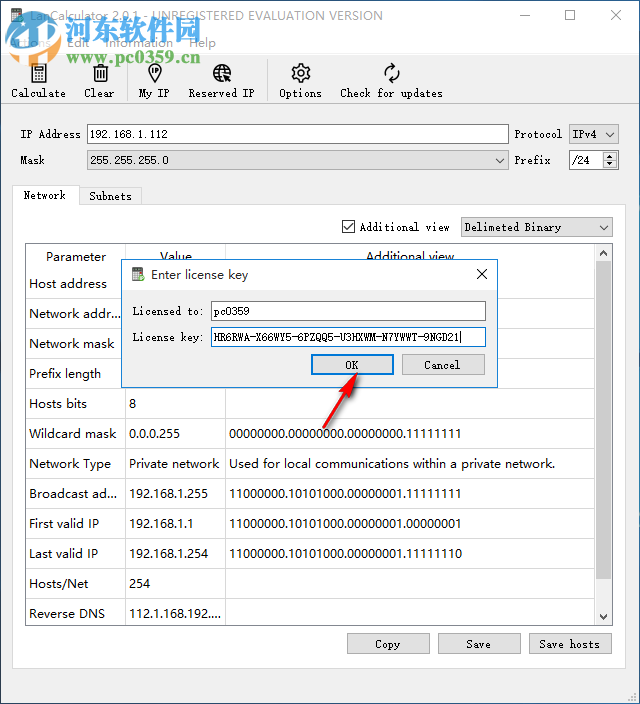Close the Enter license key dialog
Image resolution: width=640 pixels, height=704 pixels.
click(x=481, y=274)
